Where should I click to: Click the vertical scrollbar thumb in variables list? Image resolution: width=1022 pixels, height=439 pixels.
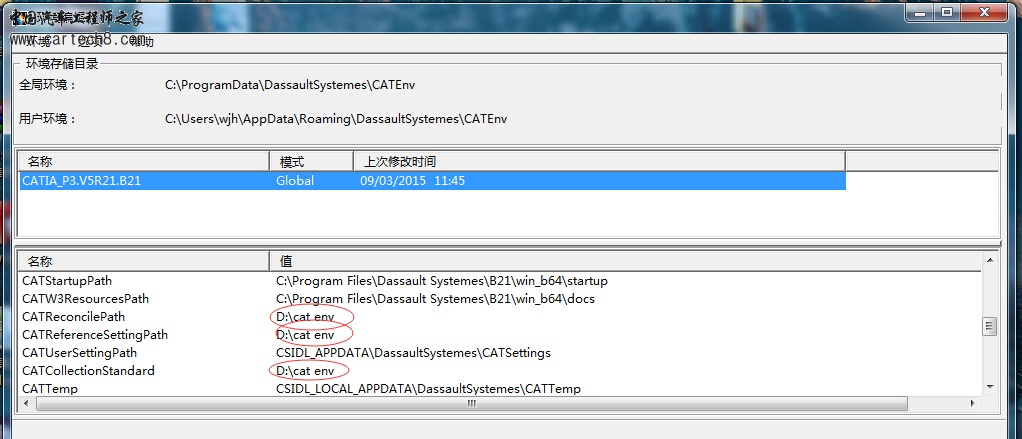[989, 326]
